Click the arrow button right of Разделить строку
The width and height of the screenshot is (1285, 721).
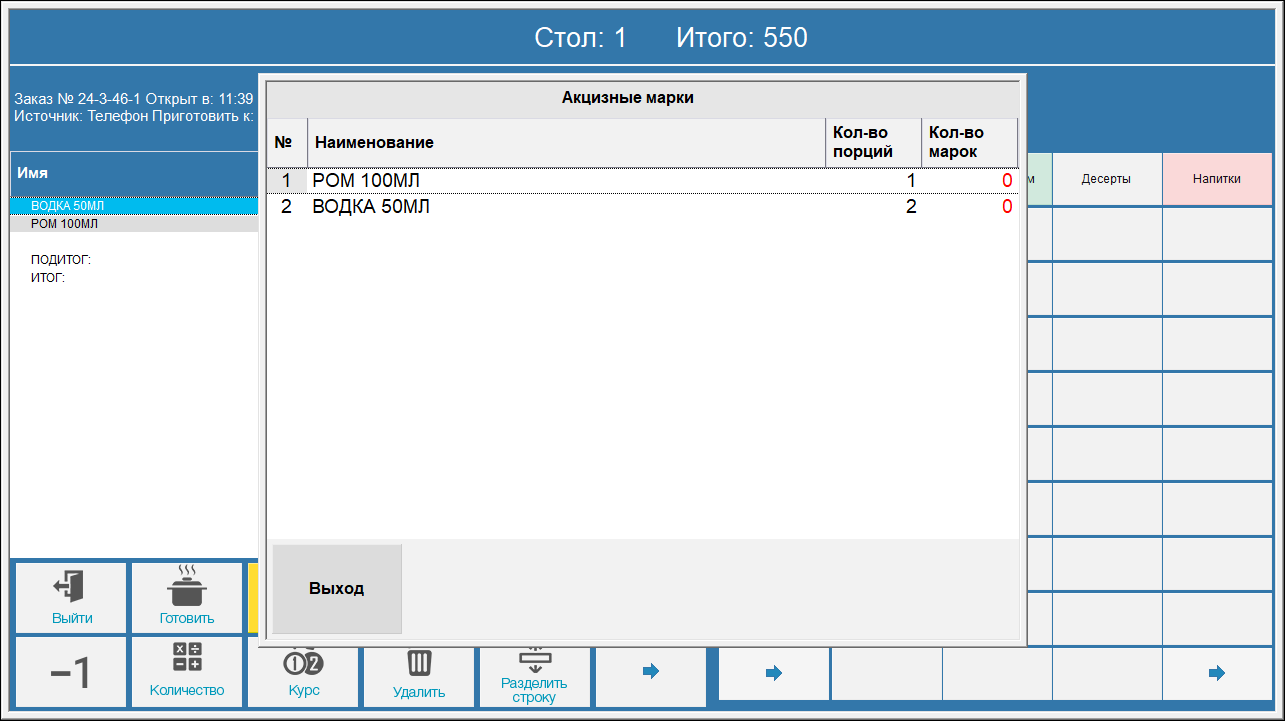[x=651, y=676]
